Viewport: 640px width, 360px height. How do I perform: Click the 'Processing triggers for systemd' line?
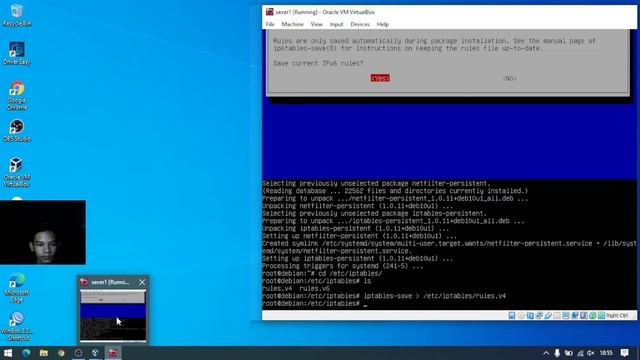click(342, 266)
